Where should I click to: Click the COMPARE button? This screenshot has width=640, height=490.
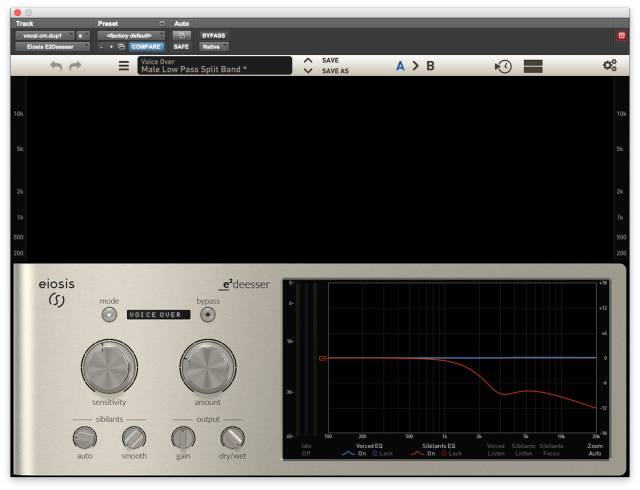146,47
